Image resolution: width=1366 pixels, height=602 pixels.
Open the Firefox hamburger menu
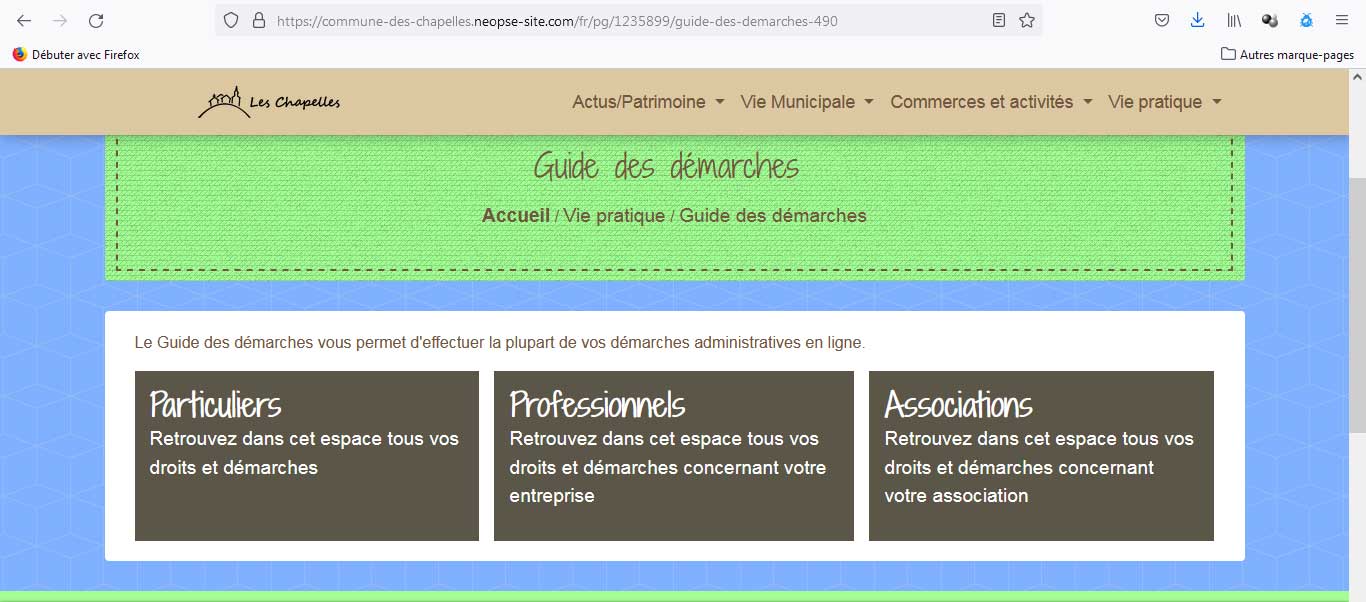[x=1342, y=20]
